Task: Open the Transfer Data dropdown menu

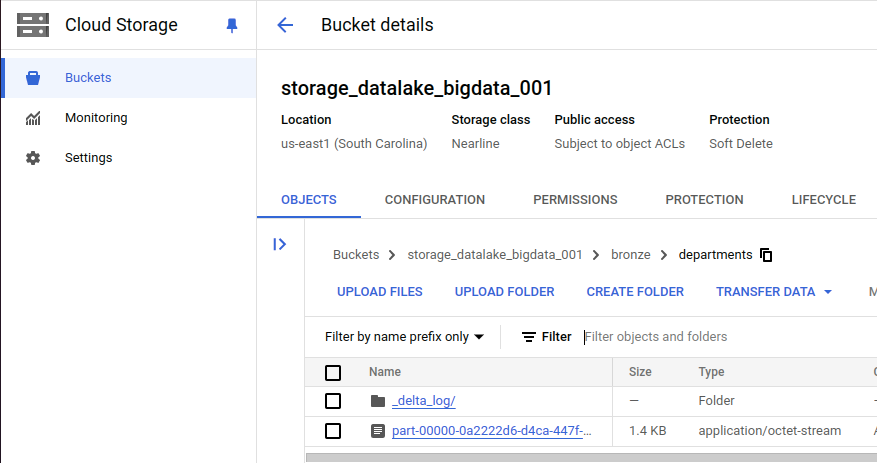Action: coord(774,292)
